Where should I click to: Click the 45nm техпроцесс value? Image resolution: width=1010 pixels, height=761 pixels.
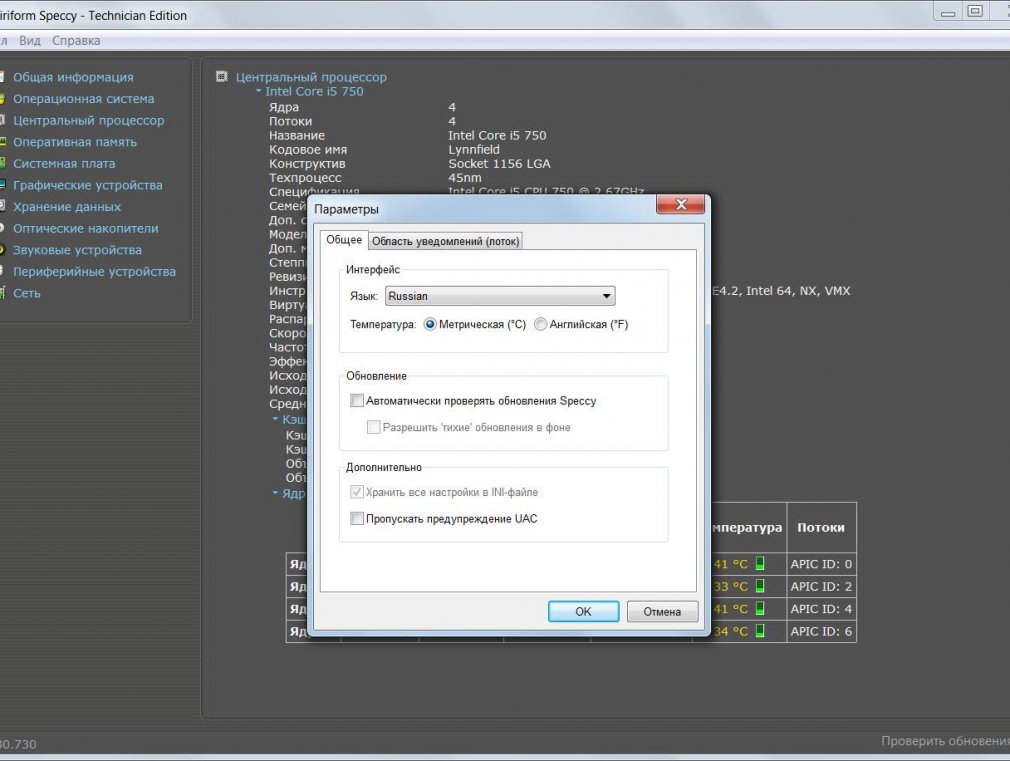coord(464,178)
